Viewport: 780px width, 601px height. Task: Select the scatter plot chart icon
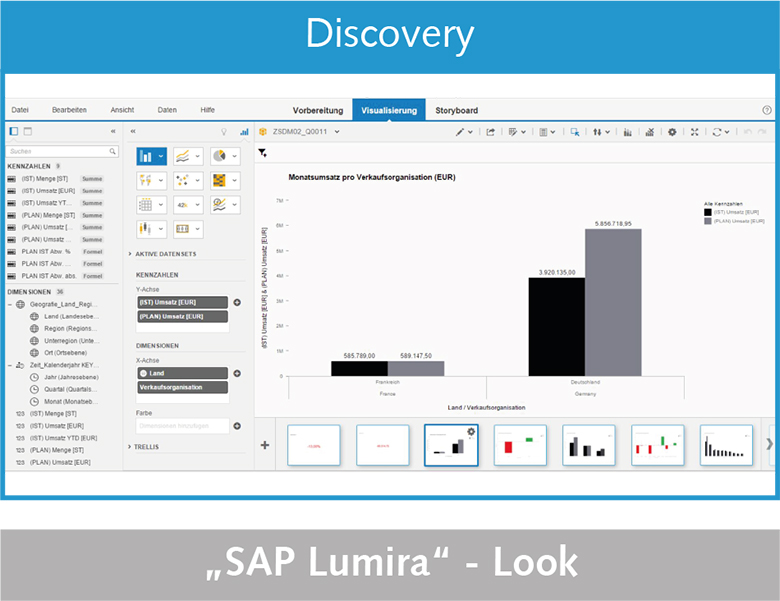pos(183,180)
